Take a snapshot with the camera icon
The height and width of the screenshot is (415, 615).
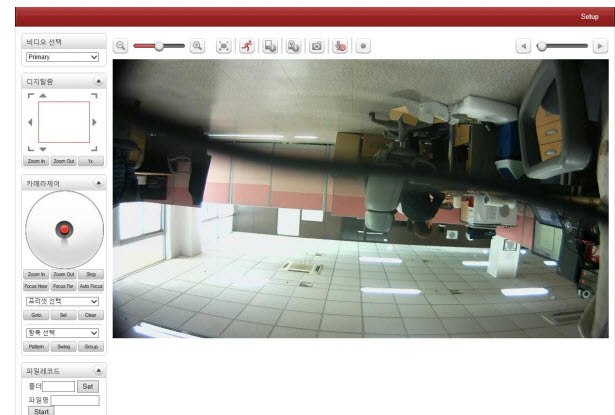pos(317,46)
